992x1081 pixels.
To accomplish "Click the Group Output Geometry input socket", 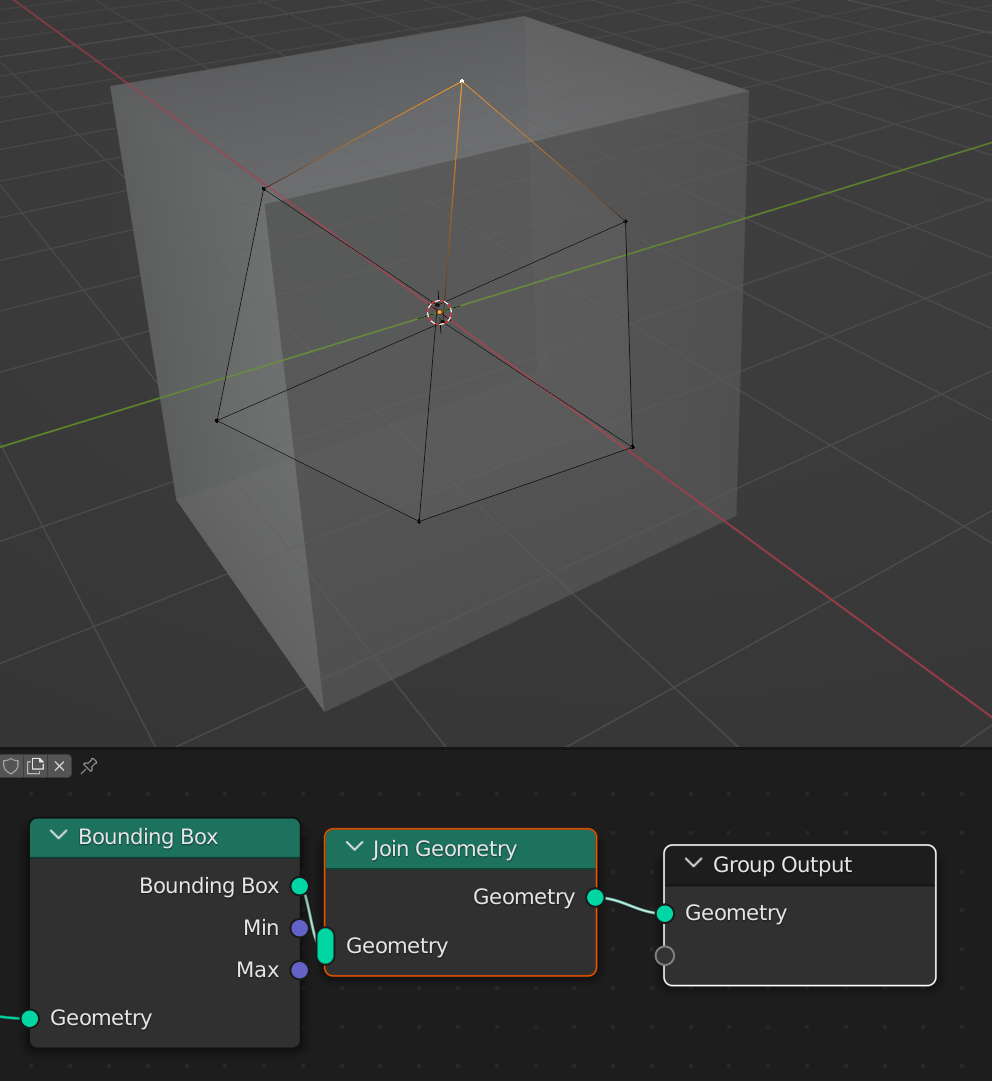I will click(665, 913).
